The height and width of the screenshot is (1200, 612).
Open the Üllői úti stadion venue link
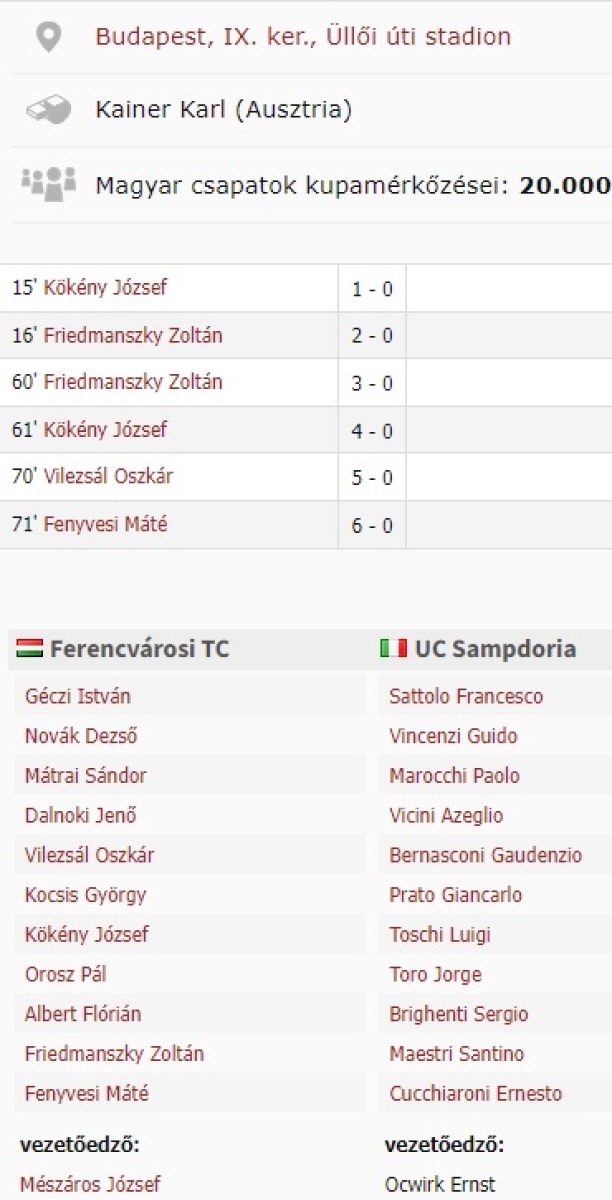click(x=302, y=38)
